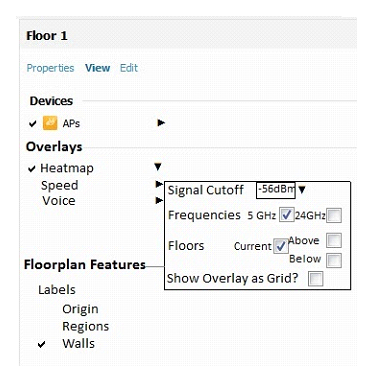Toggle the checkmark next to APs
The image size is (387, 389).
point(33,124)
